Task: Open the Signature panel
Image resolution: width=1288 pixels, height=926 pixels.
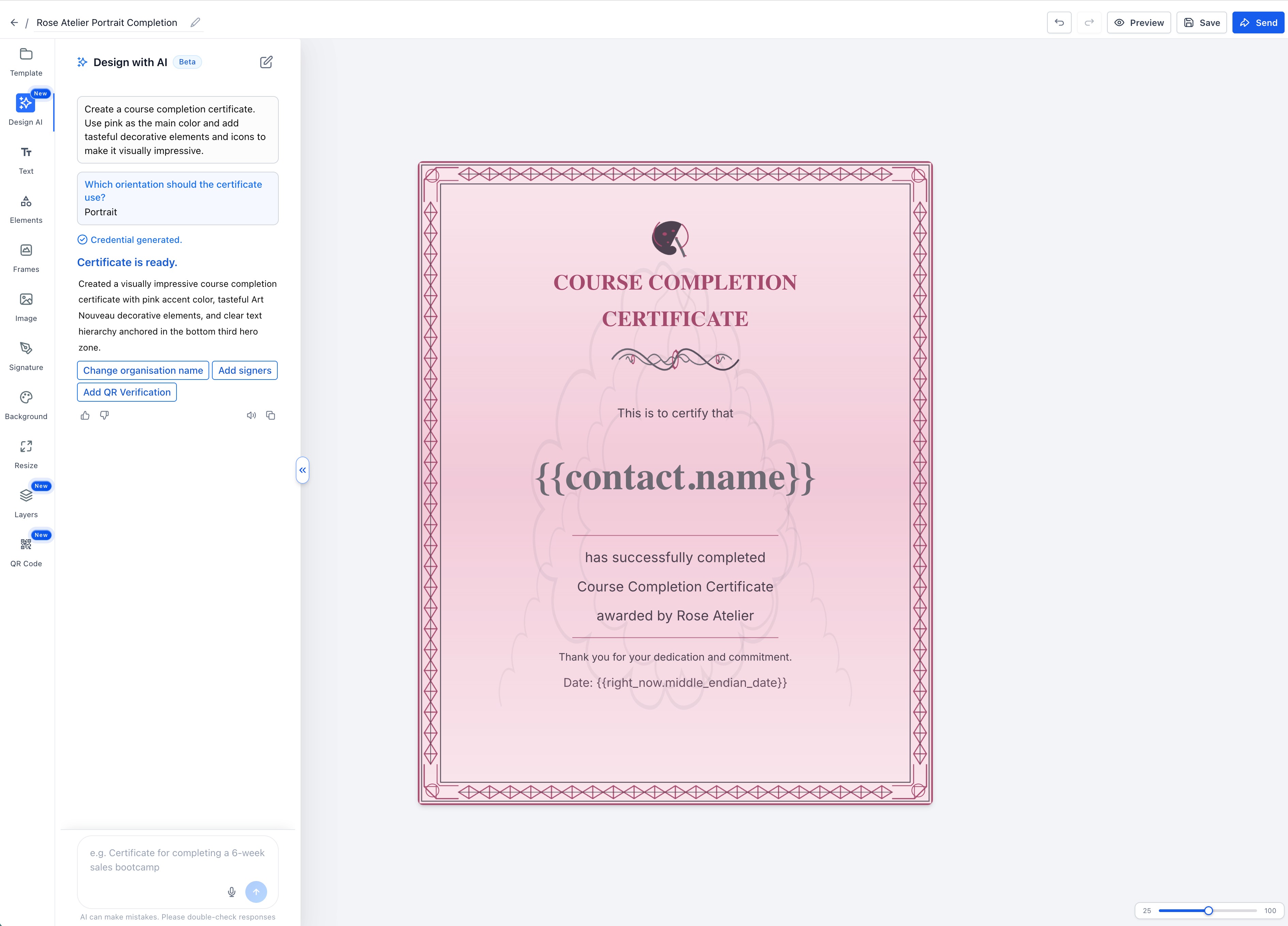Action: tap(26, 357)
